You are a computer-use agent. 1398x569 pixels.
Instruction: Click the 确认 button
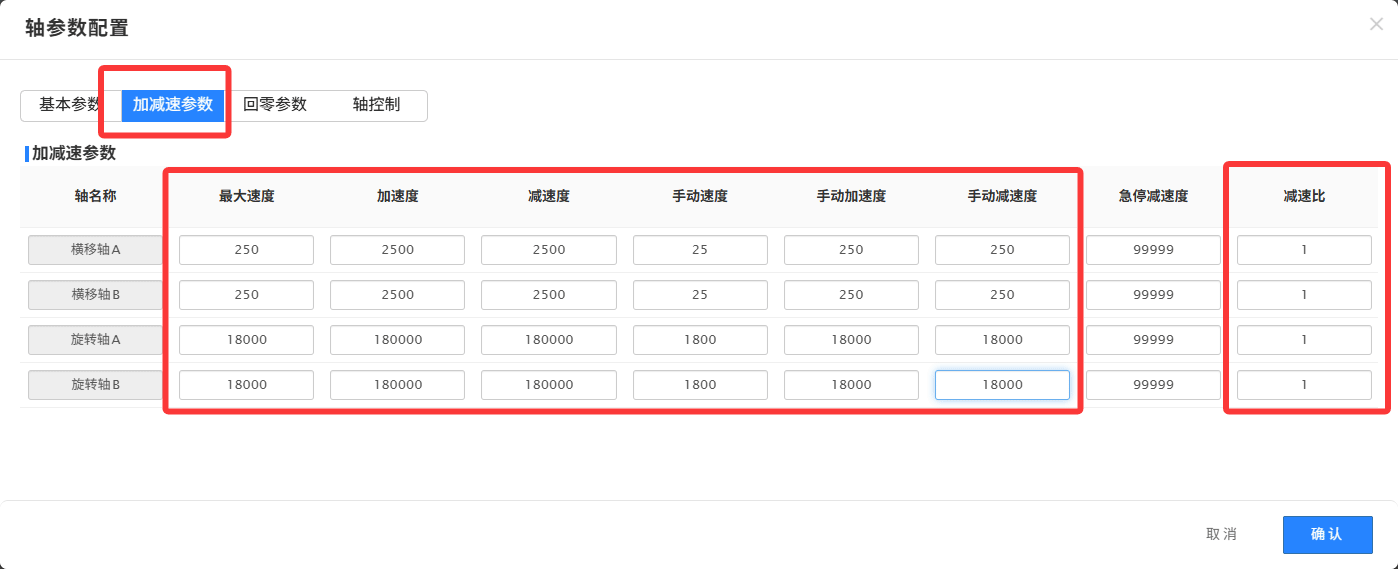tap(1327, 534)
